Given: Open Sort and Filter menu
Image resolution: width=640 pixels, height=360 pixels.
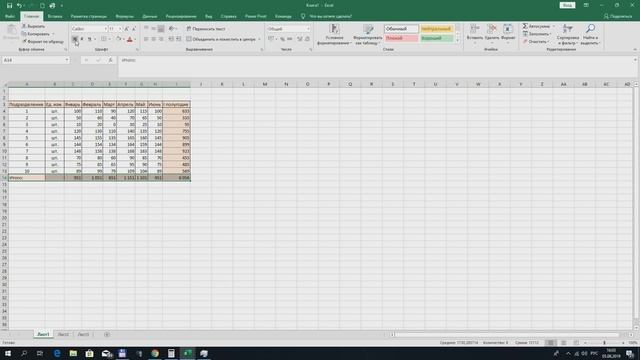Looking at the screenshot, I should click(x=568, y=34).
